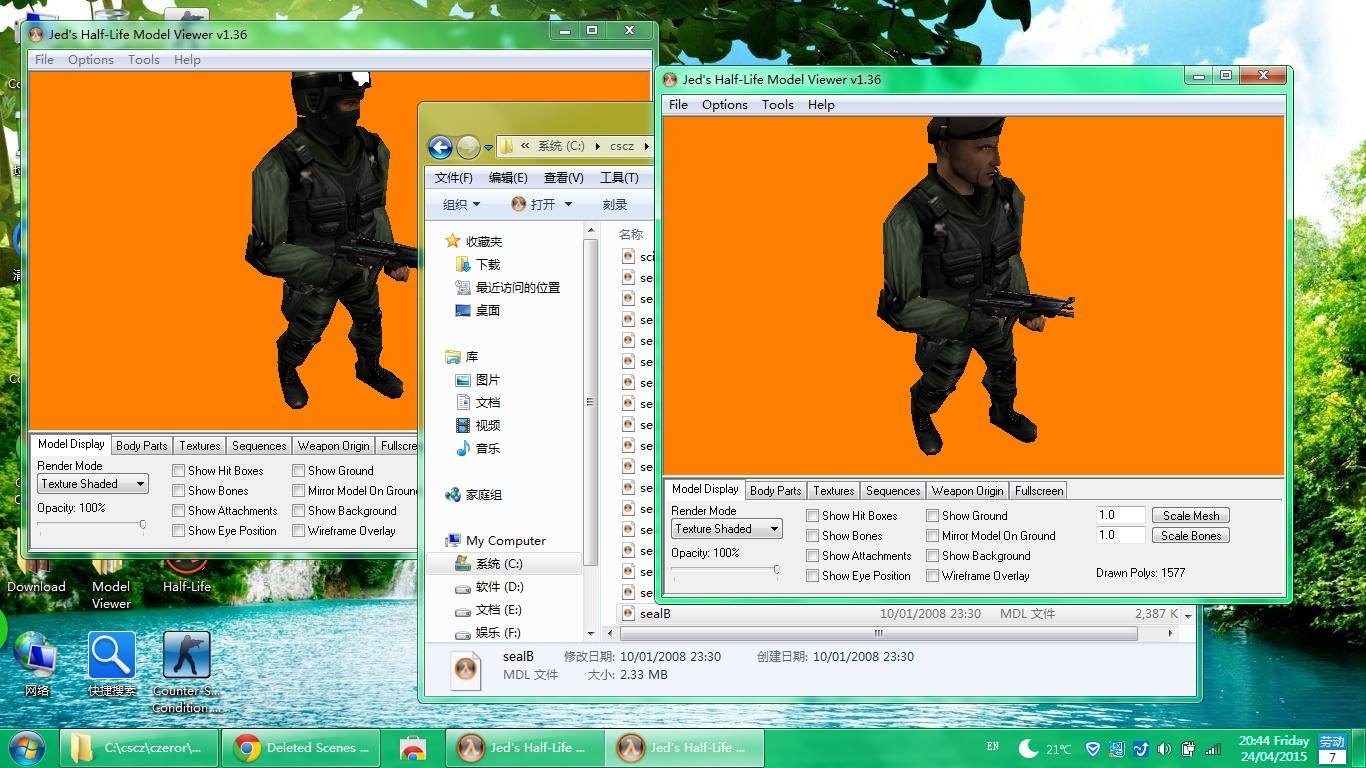The image size is (1366, 768).
Task: Enable Show Bones in right viewer
Action: [x=813, y=536]
